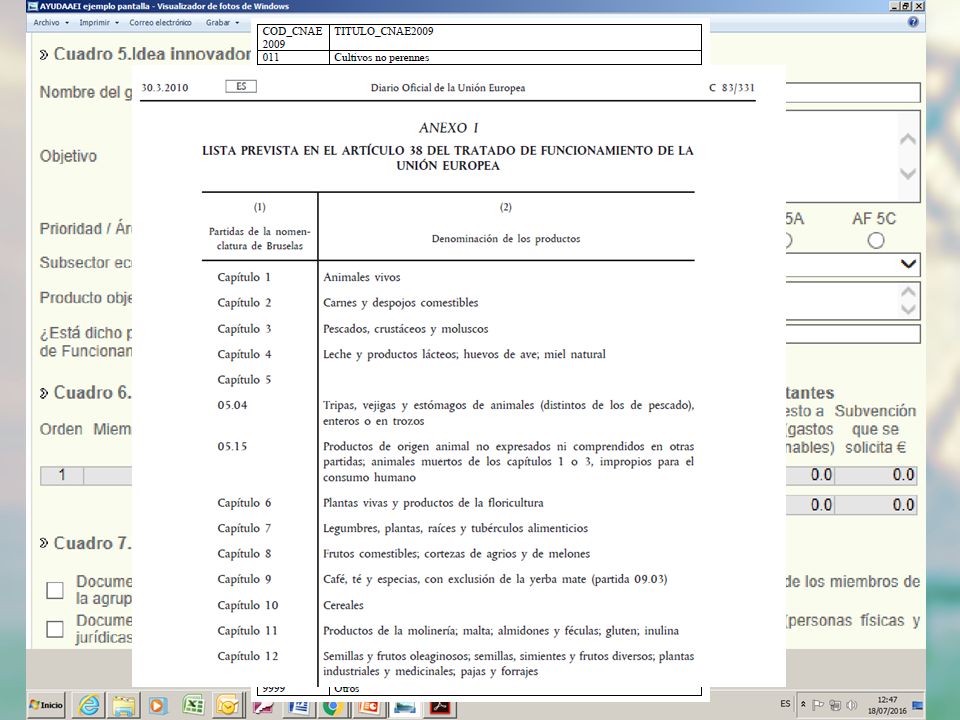Click the Objetivo text area up arrow
This screenshot has height=720, width=960.
point(908,139)
